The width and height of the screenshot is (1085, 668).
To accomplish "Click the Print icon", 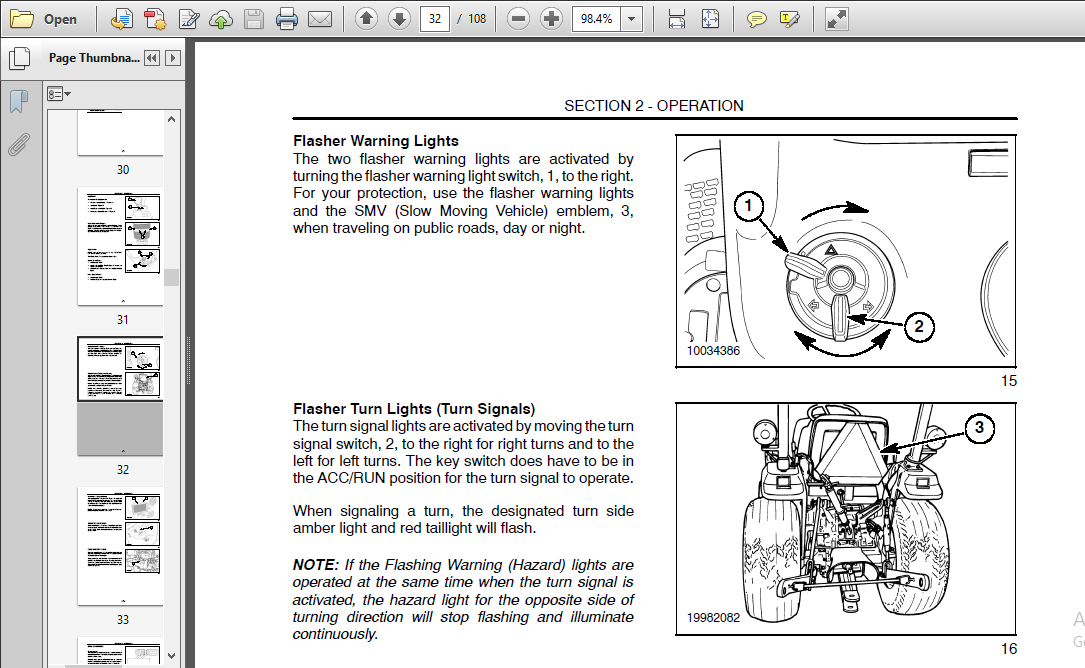I will click(x=286, y=19).
